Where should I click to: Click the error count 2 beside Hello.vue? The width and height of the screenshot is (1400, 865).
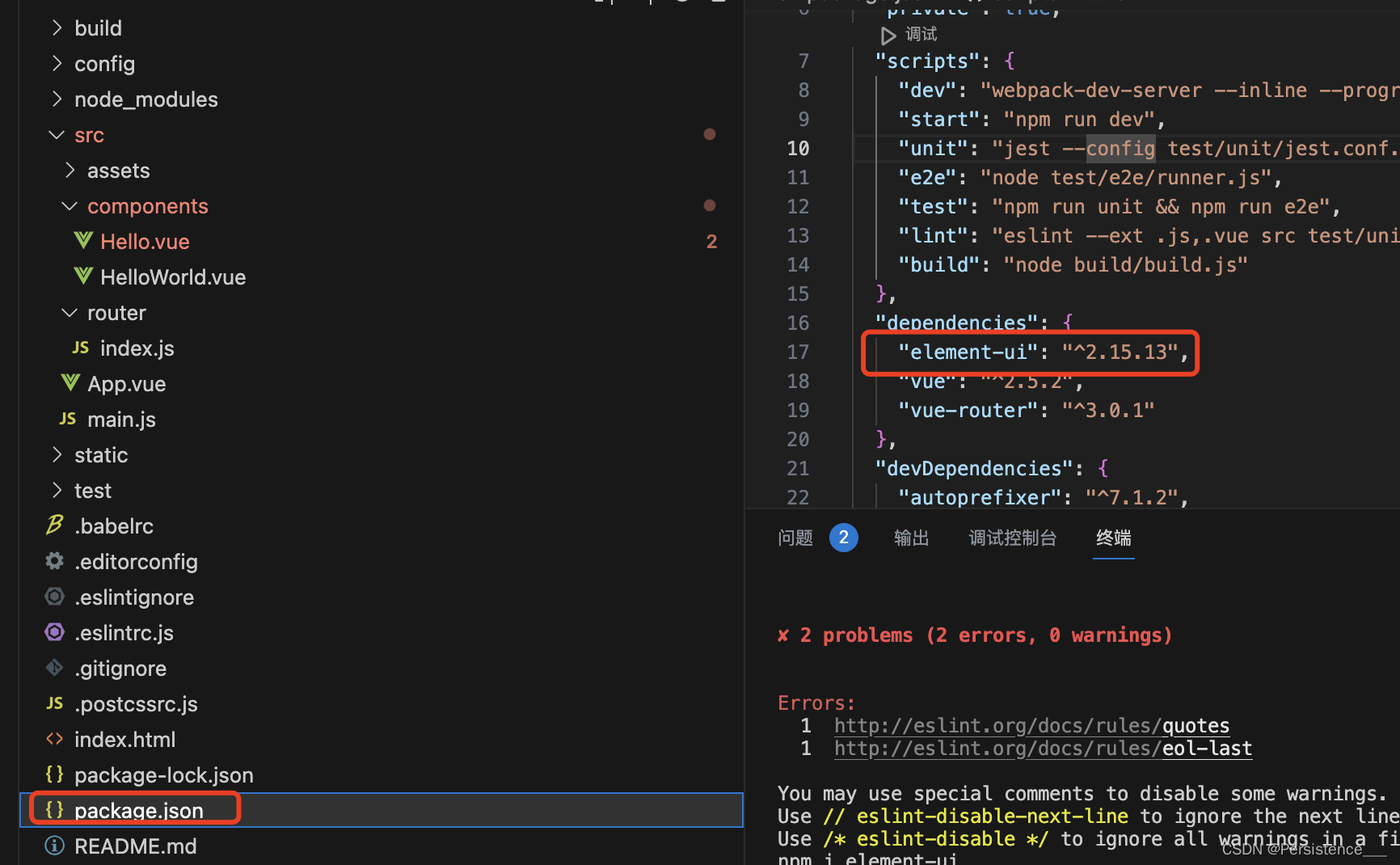coord(711,242)
